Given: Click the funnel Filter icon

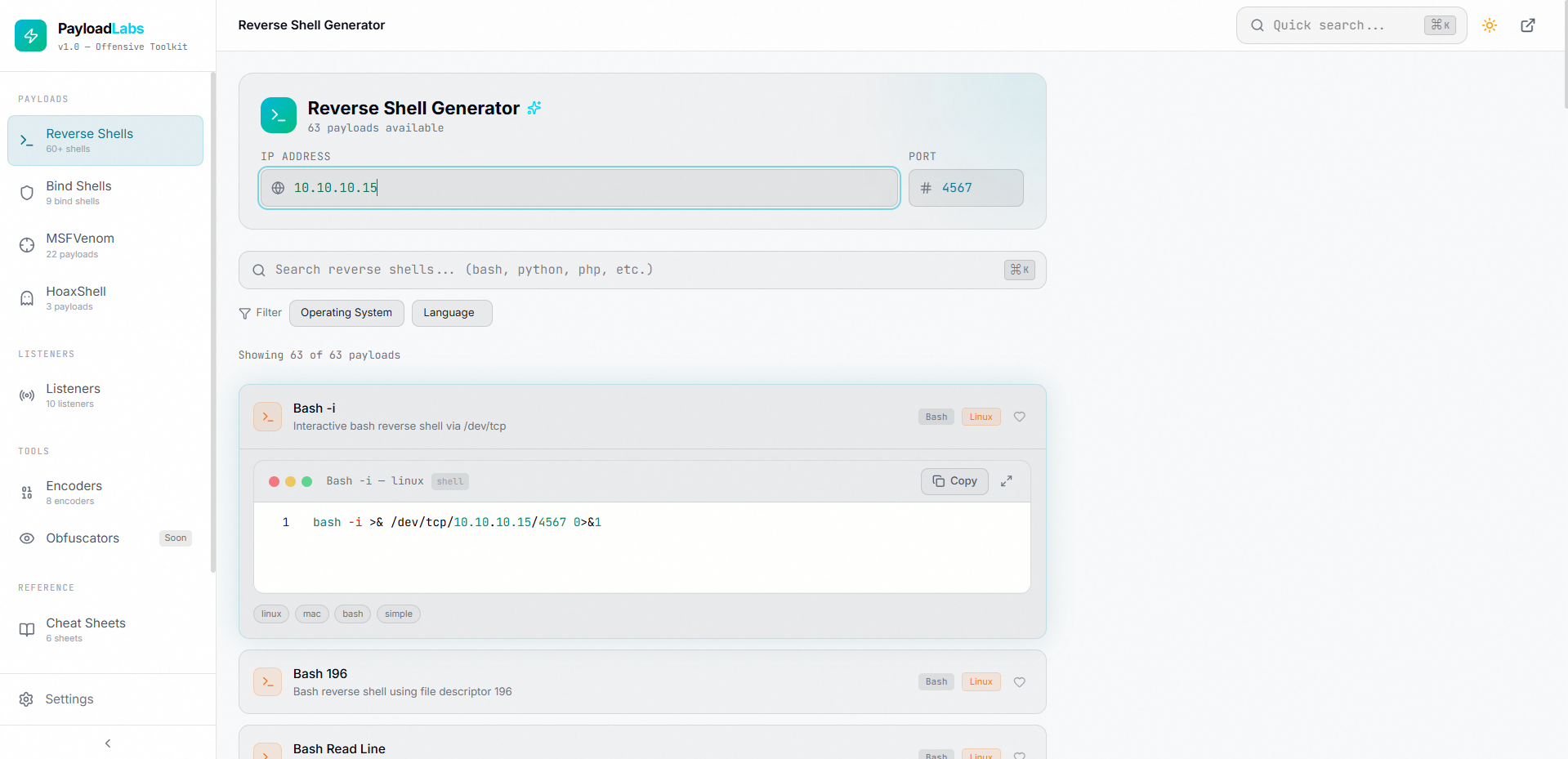Looking at the screenshot, I should coord(244,313).
